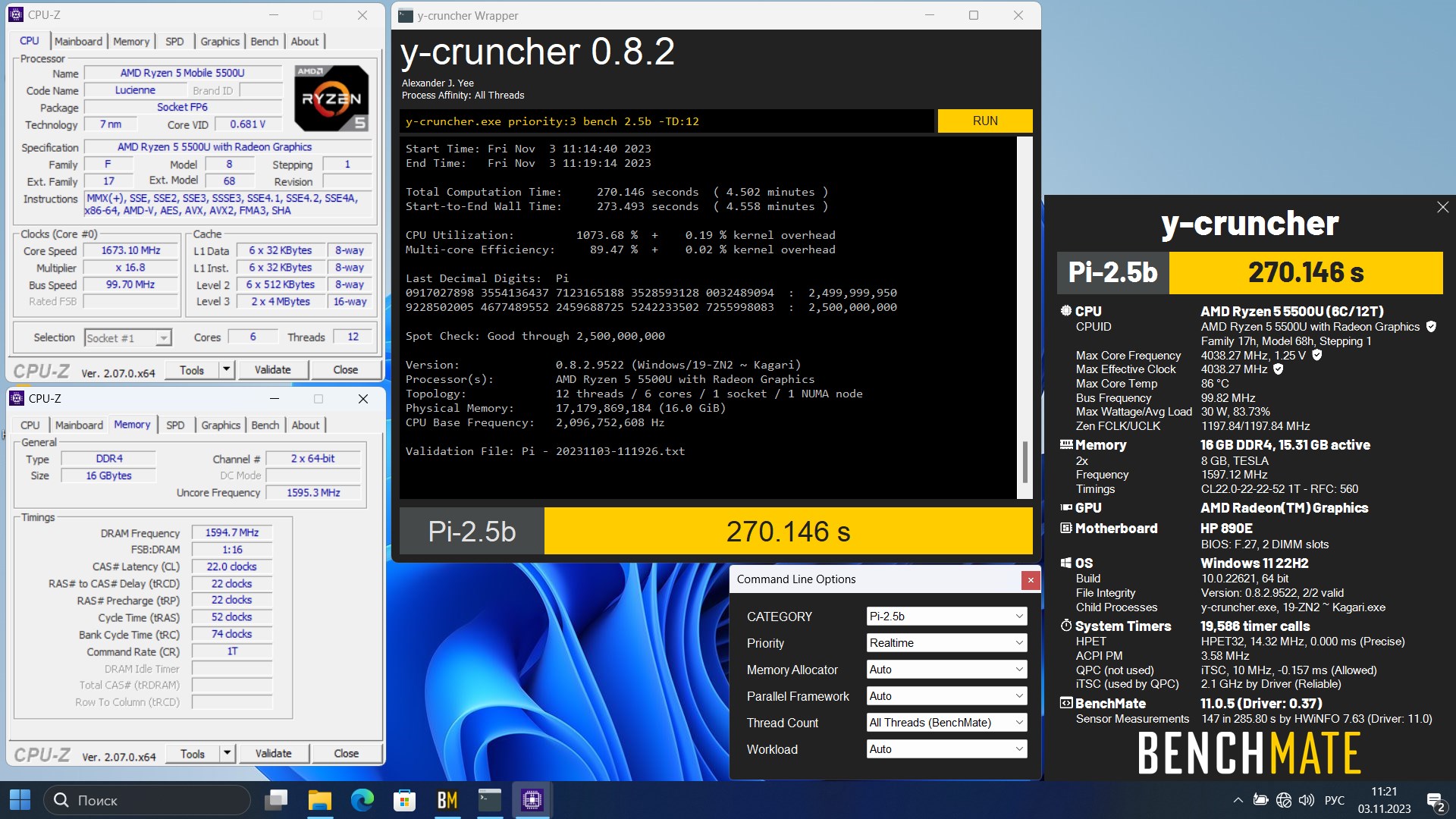This screenshot has height=819, width=1456.
Task: Click Tools button in bottom CPU-Z
Action: pos(193,754)
